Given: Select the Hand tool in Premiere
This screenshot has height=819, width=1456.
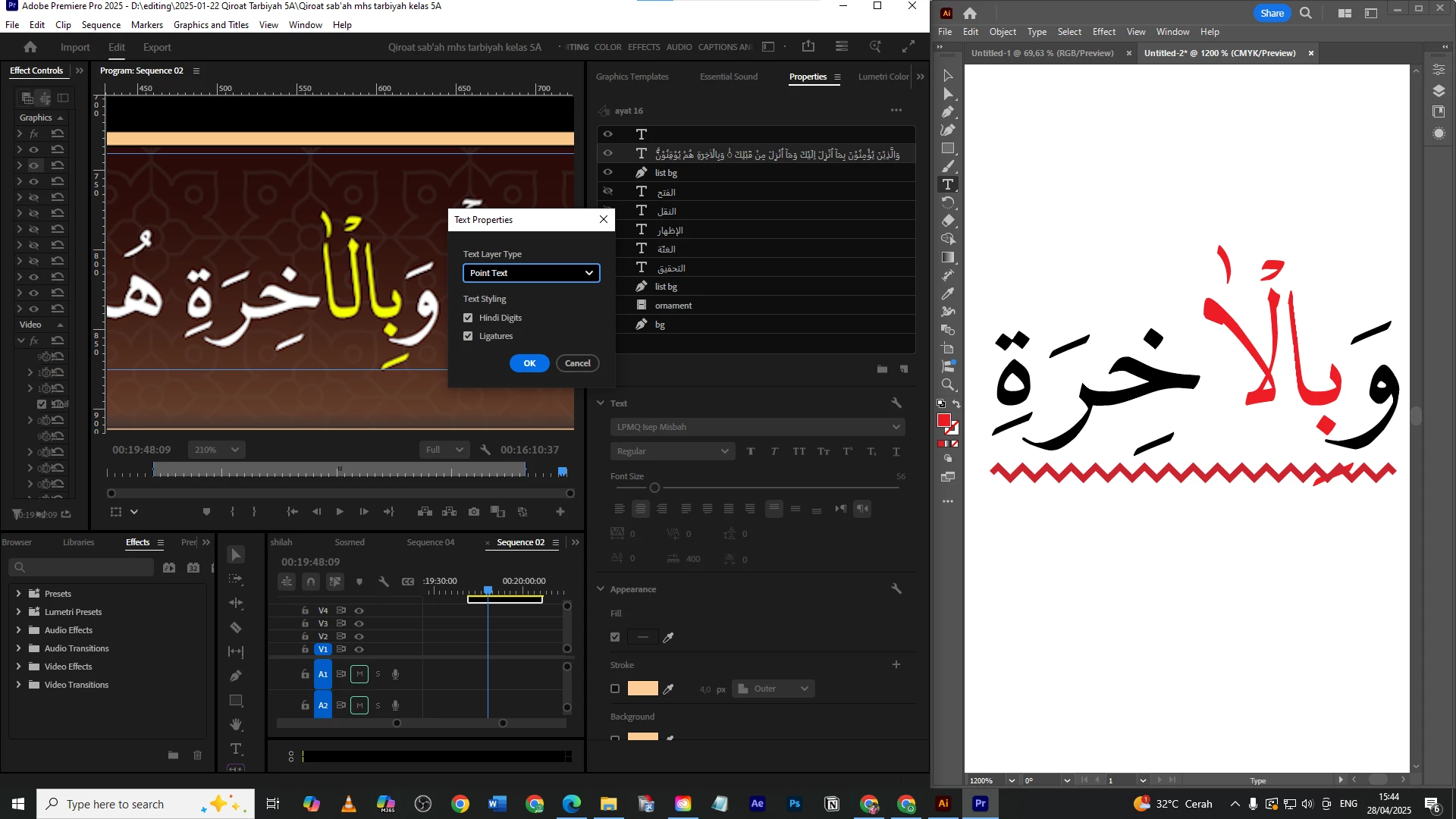Looking at the screenshot, I should 236,725.
